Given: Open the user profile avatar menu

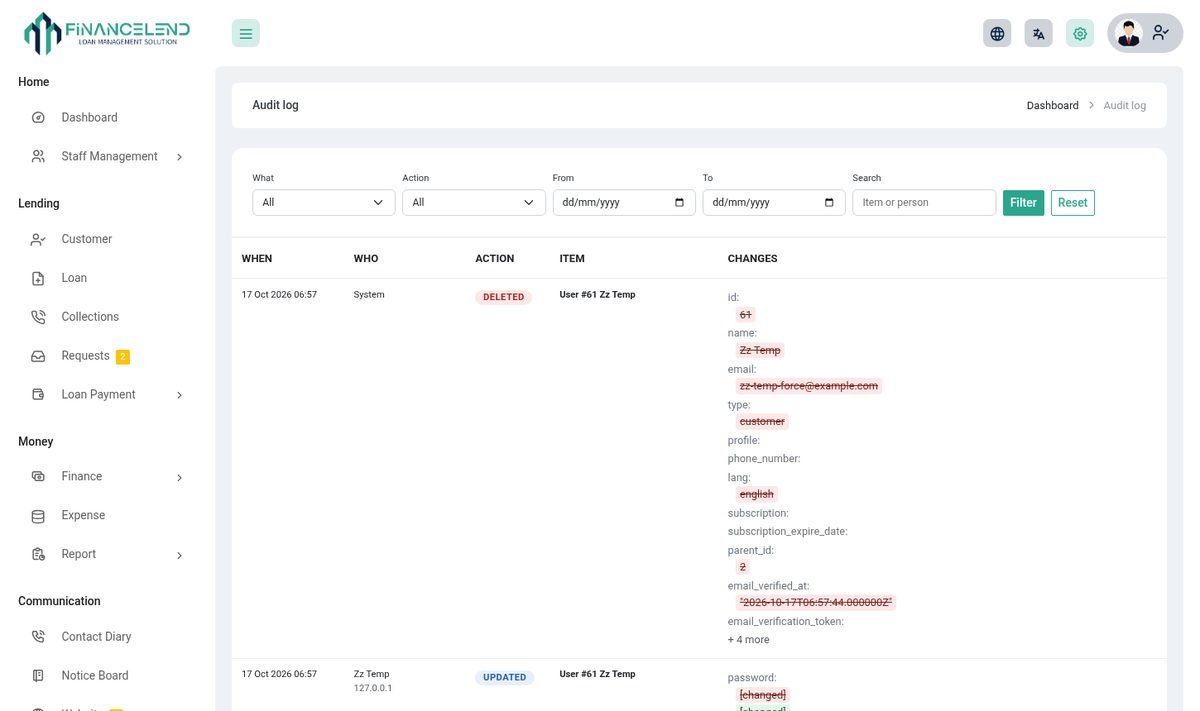Looking at the screenshot, I should coord(1145,33).
